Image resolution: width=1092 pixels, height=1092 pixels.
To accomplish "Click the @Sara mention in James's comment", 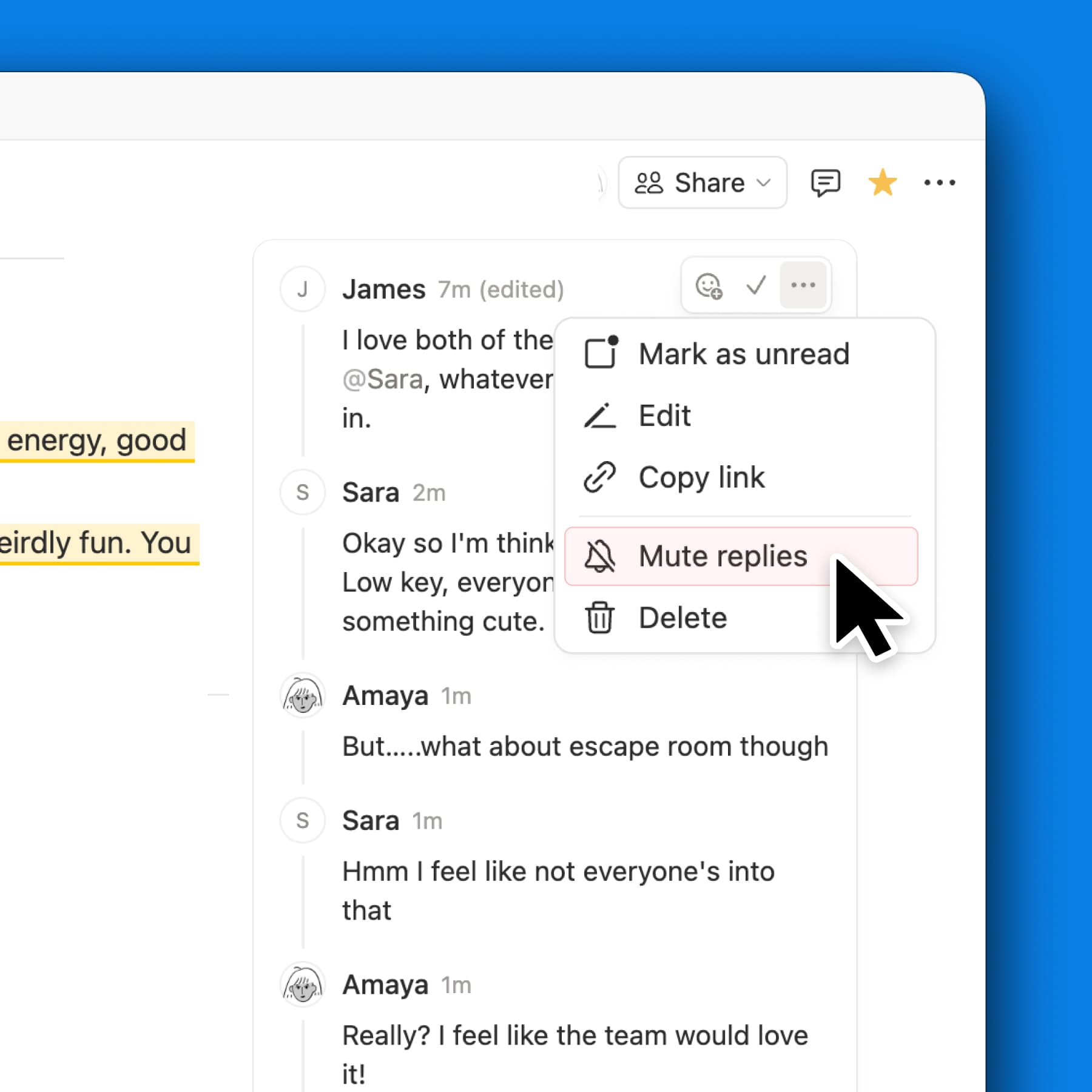I will click(x=382, y=380).
